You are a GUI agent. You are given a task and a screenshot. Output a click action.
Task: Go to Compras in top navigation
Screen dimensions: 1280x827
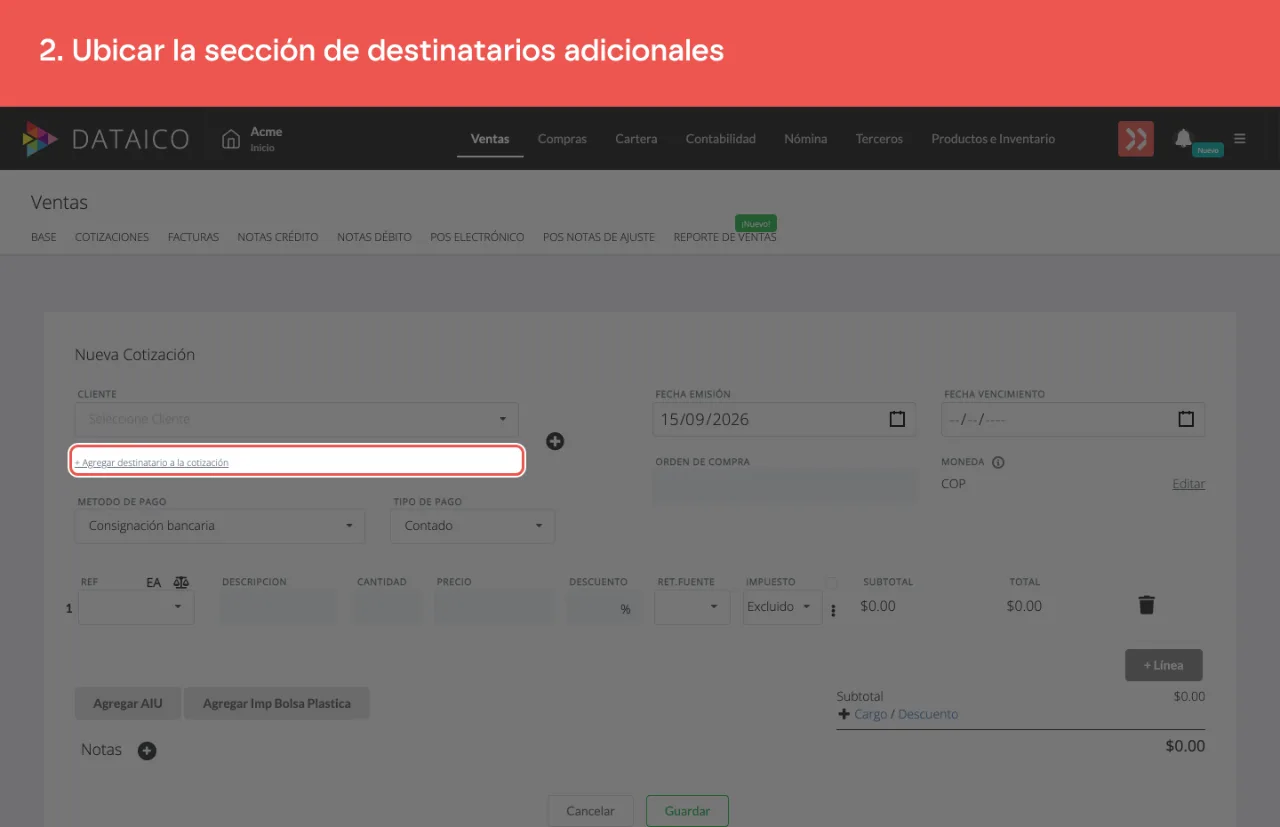click(x=562, y=139)
